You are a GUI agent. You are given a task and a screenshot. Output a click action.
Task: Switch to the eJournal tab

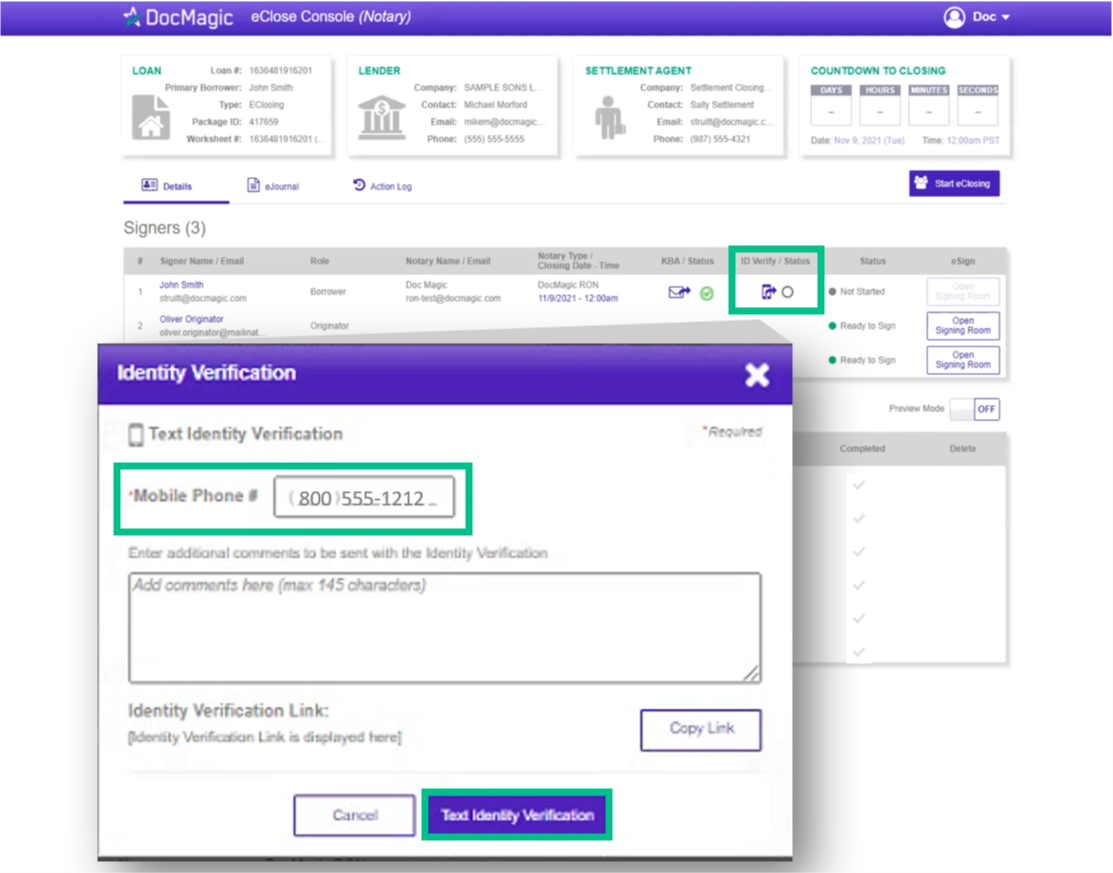coord(273,186)
